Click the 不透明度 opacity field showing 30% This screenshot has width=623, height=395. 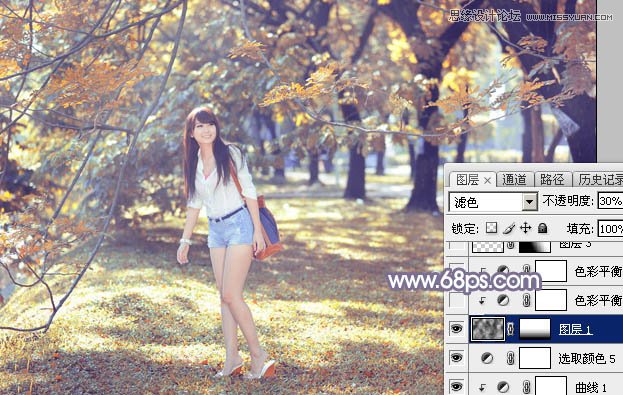(x=610, y=201)
